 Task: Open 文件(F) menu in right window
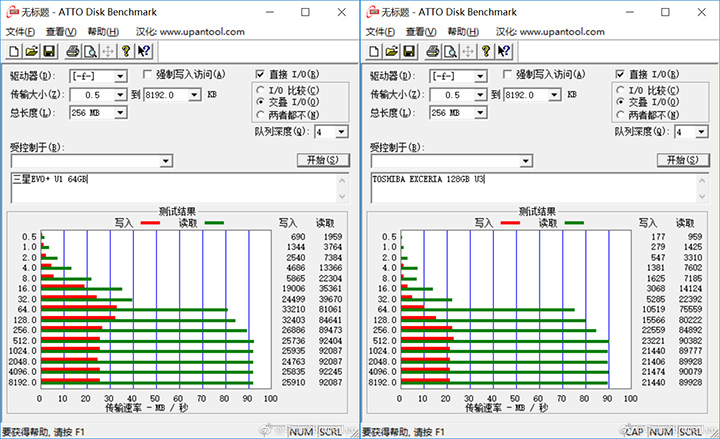tap(380, 32)
